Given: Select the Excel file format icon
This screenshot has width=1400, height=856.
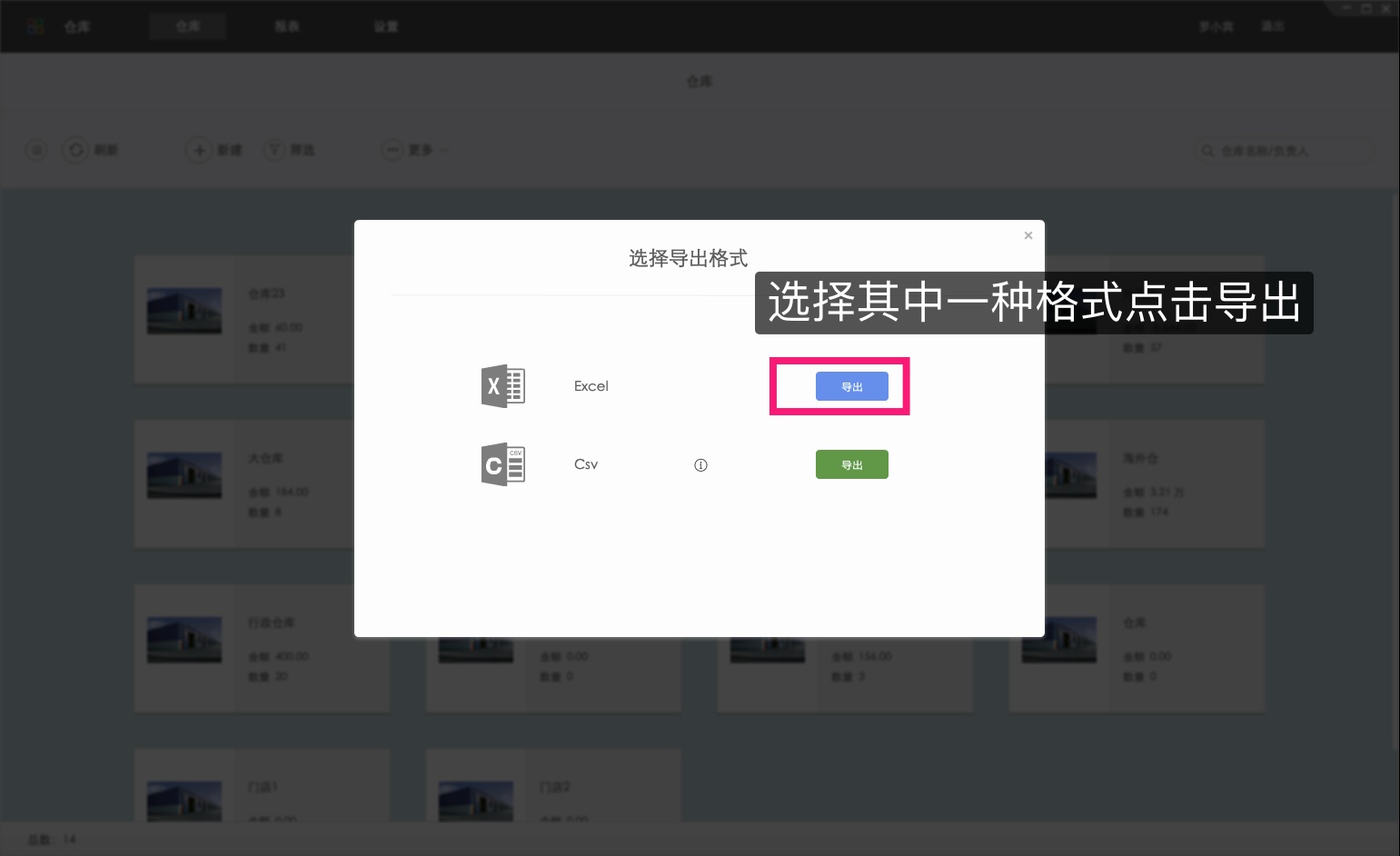Looking at the screenshot, I should pyautogui.click(x=503, y=386).
